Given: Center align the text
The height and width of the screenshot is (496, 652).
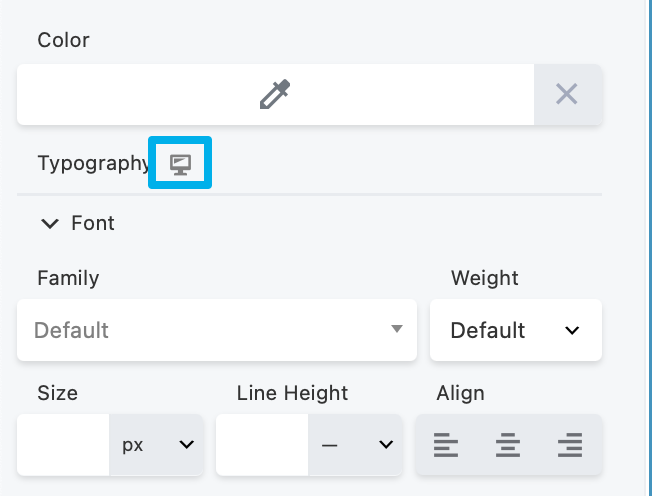Looking at the screenshot, I should pos(508,445).
